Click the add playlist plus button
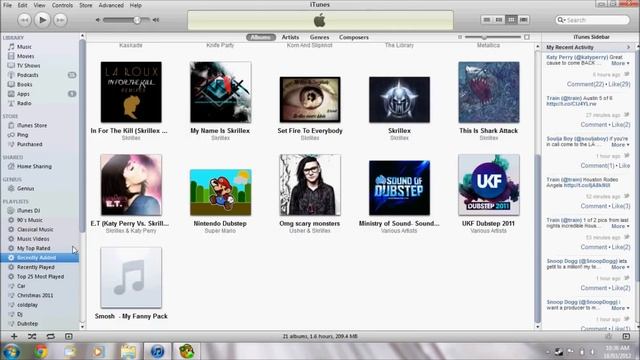This screenshot has height=360, width=640. click(x=14, y=336)
